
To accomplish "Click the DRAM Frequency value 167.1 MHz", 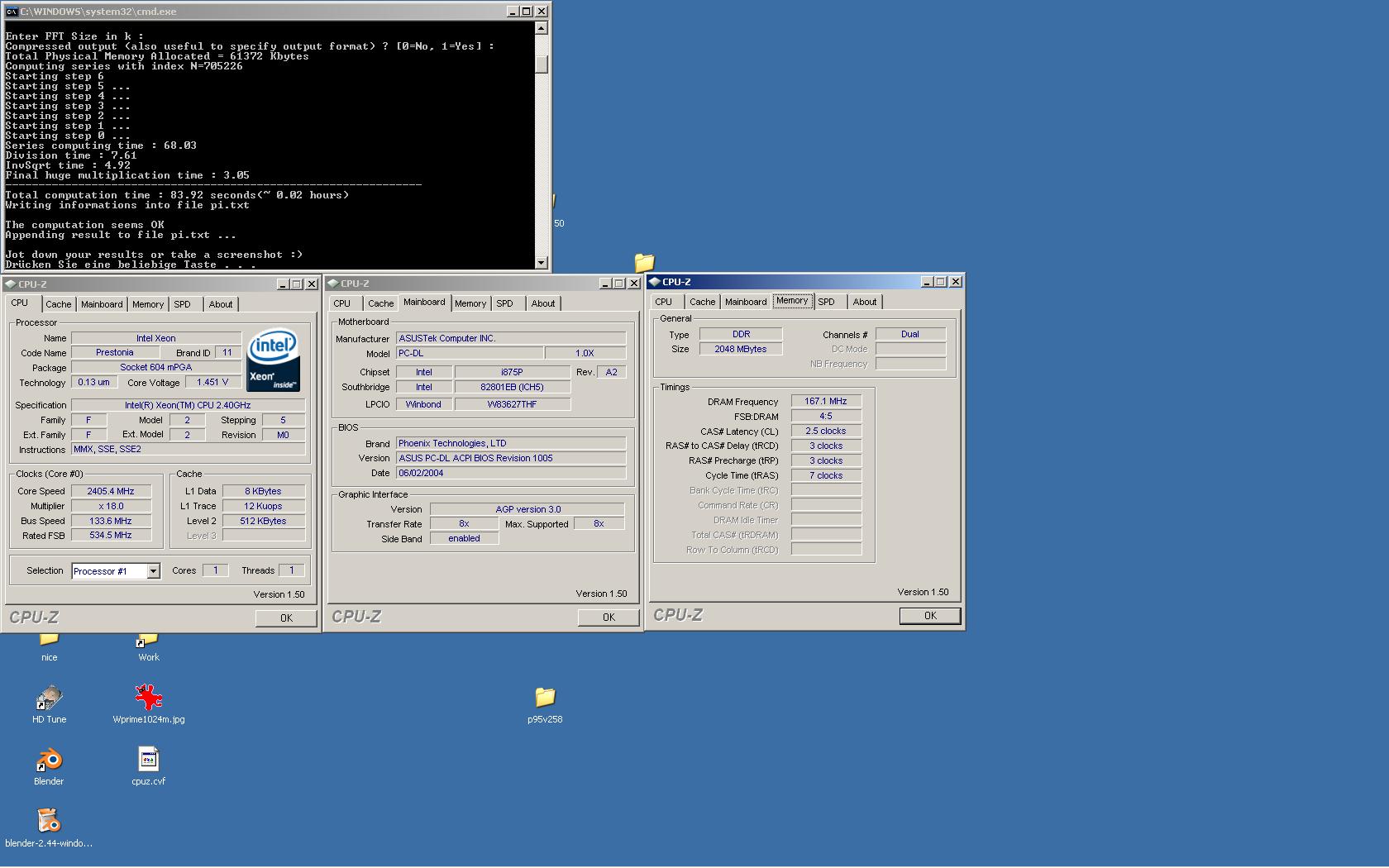I will (826, 401).
